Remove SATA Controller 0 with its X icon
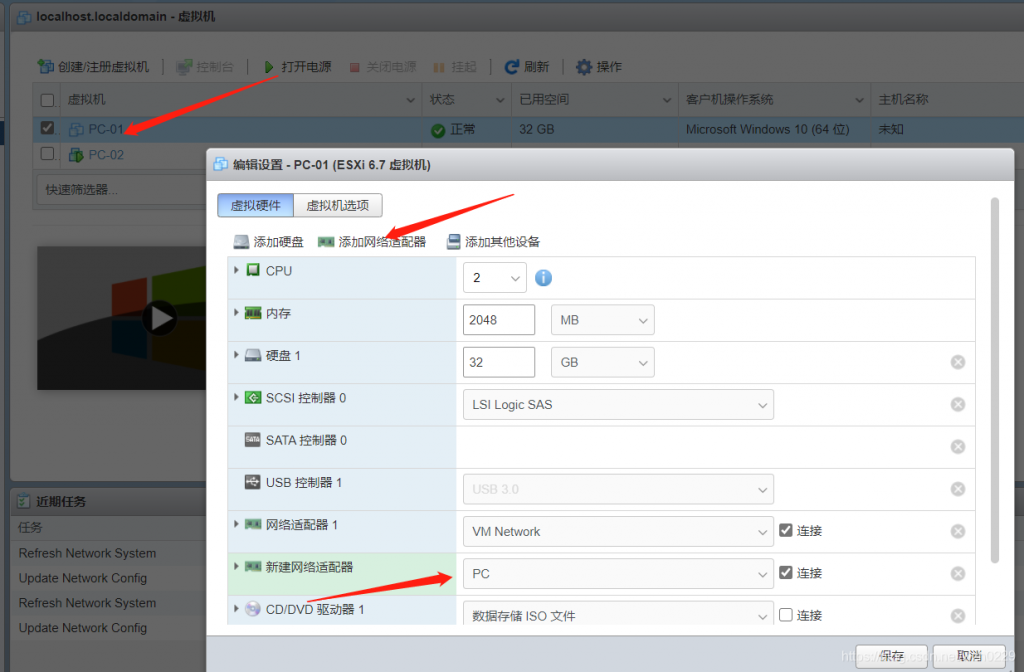Viewport: 1024px width, 672px height. pos(958,447)
